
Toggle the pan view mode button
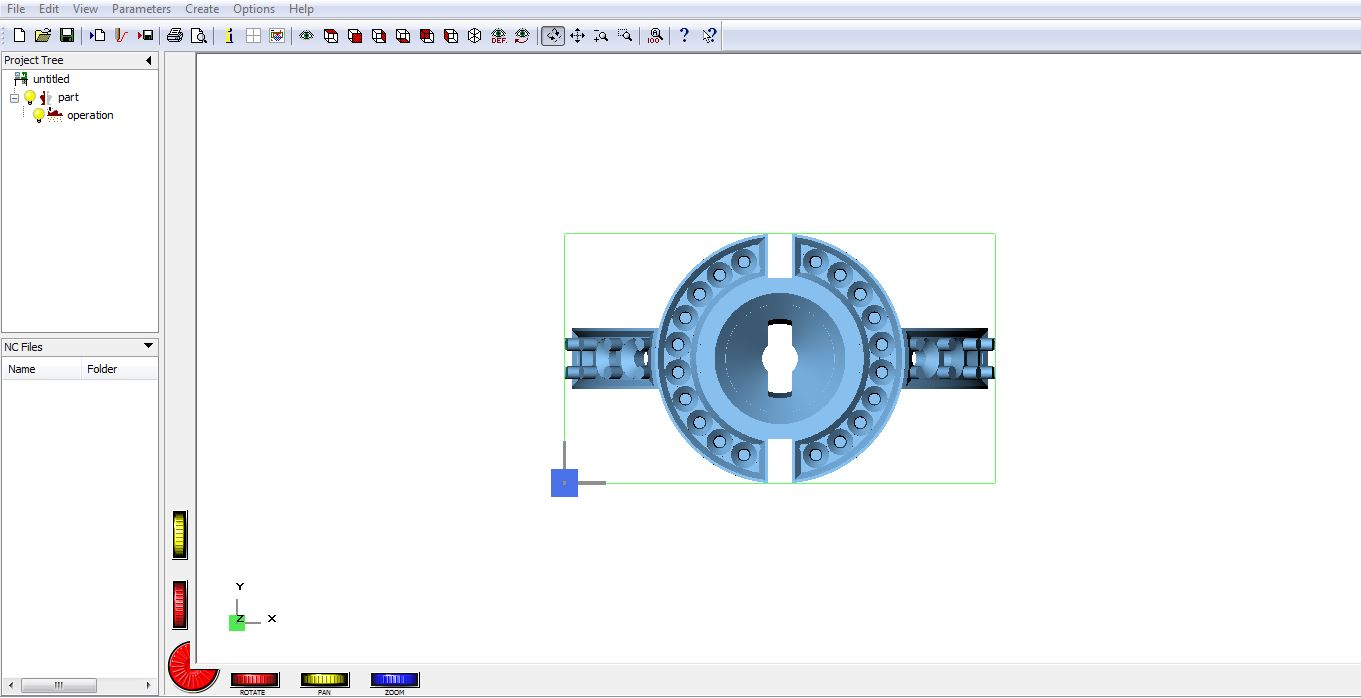click(577, 36)
